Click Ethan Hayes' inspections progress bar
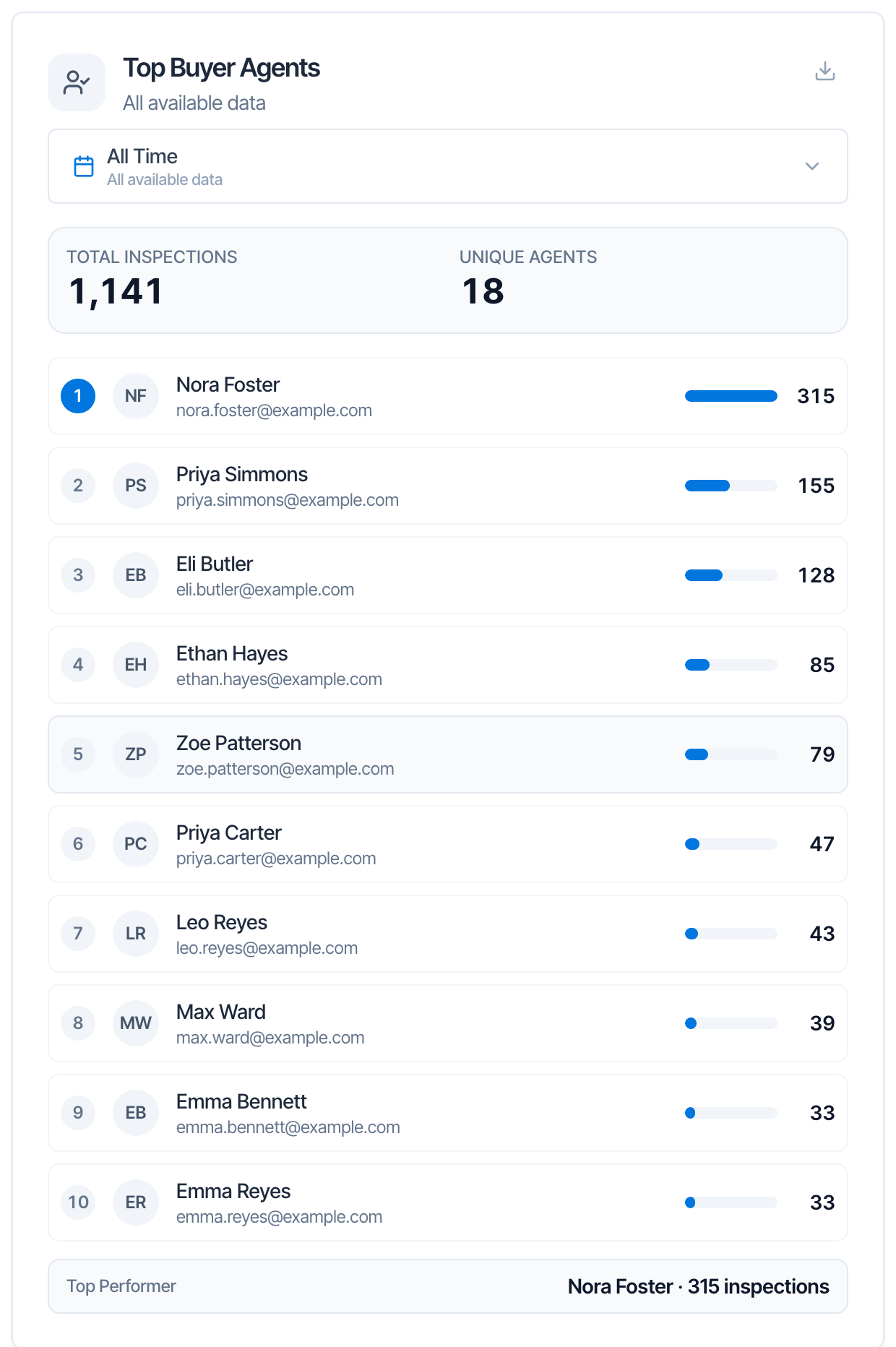The height and width of the screenshot is (1347, 896). 731,665
